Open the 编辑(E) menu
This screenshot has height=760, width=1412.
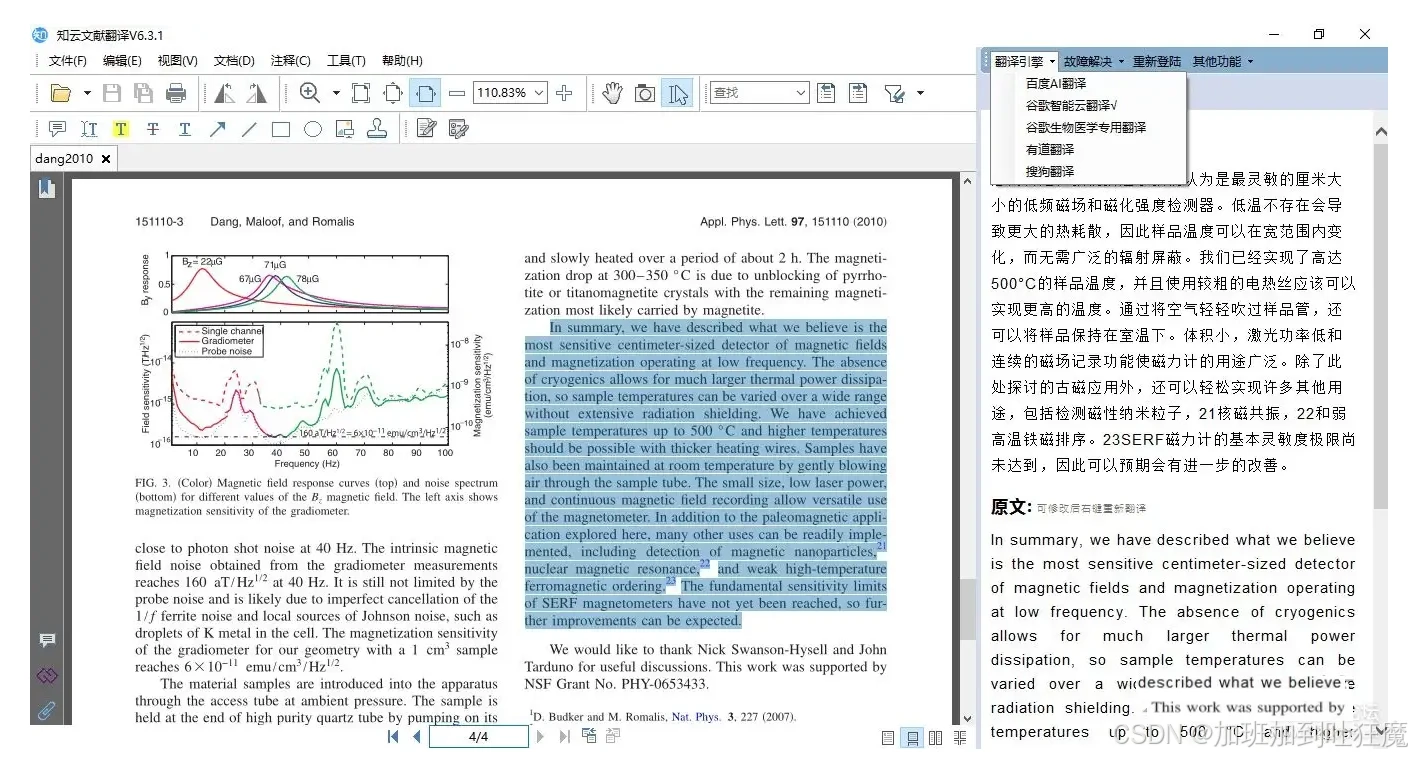[x=122, y=61]
